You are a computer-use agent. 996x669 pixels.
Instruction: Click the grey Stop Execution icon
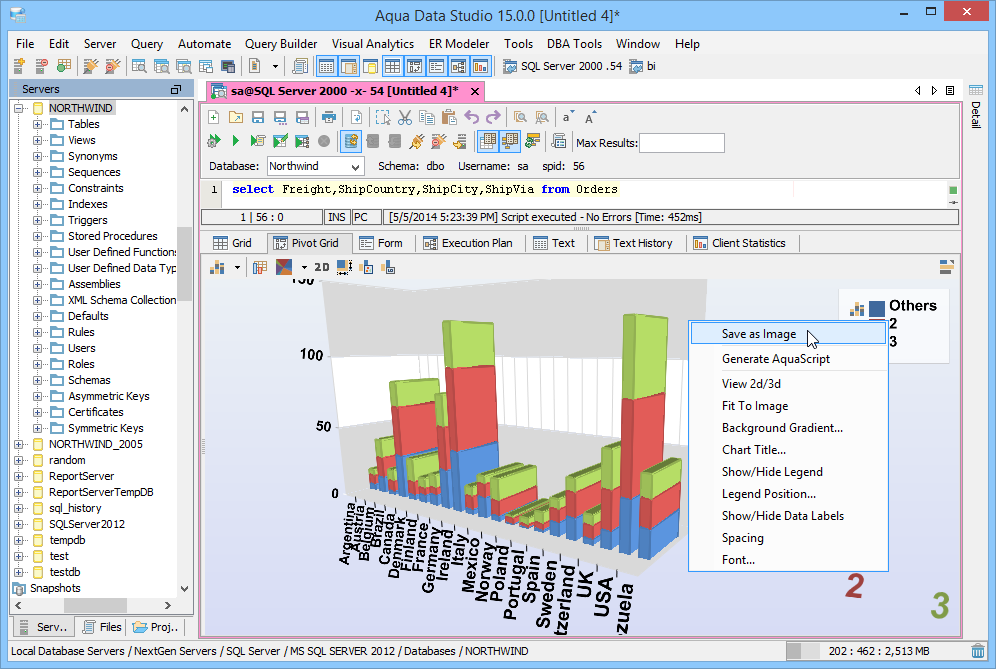pos(324,141)
